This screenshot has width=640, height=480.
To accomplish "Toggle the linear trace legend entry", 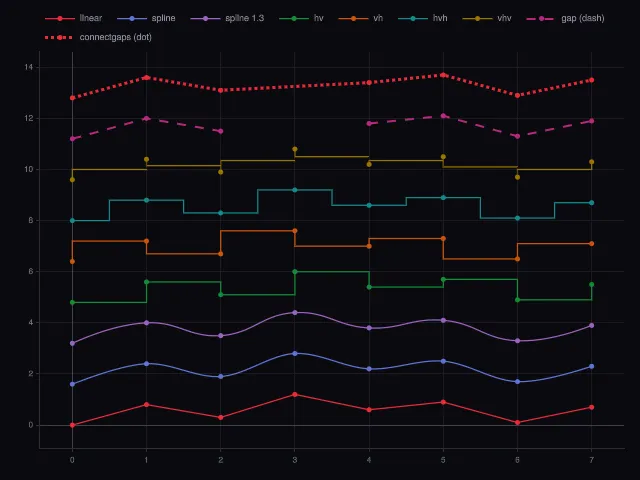I will tap(73, 18).
